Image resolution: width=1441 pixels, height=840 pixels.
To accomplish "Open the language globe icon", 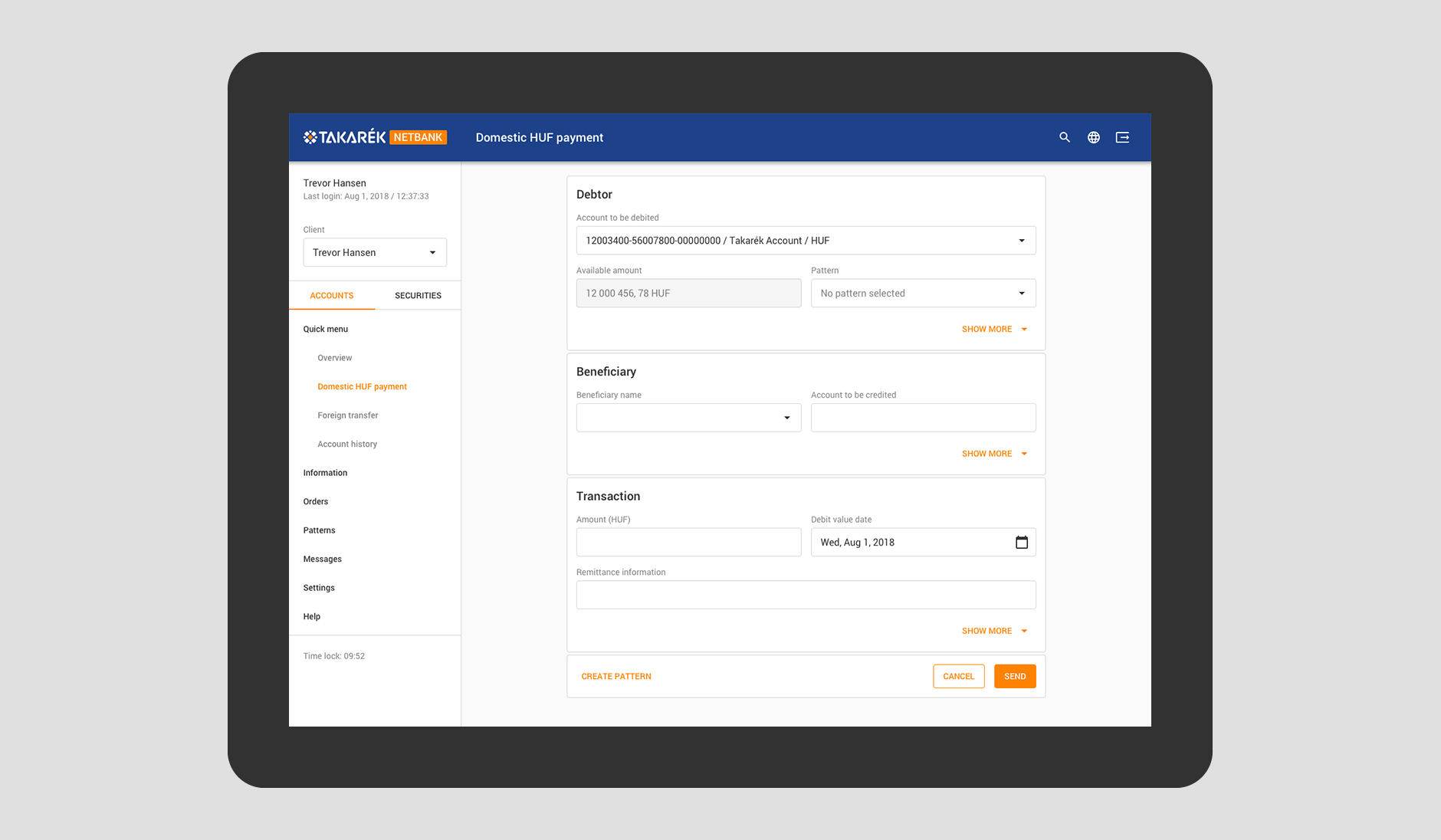I will point(1093,137).
